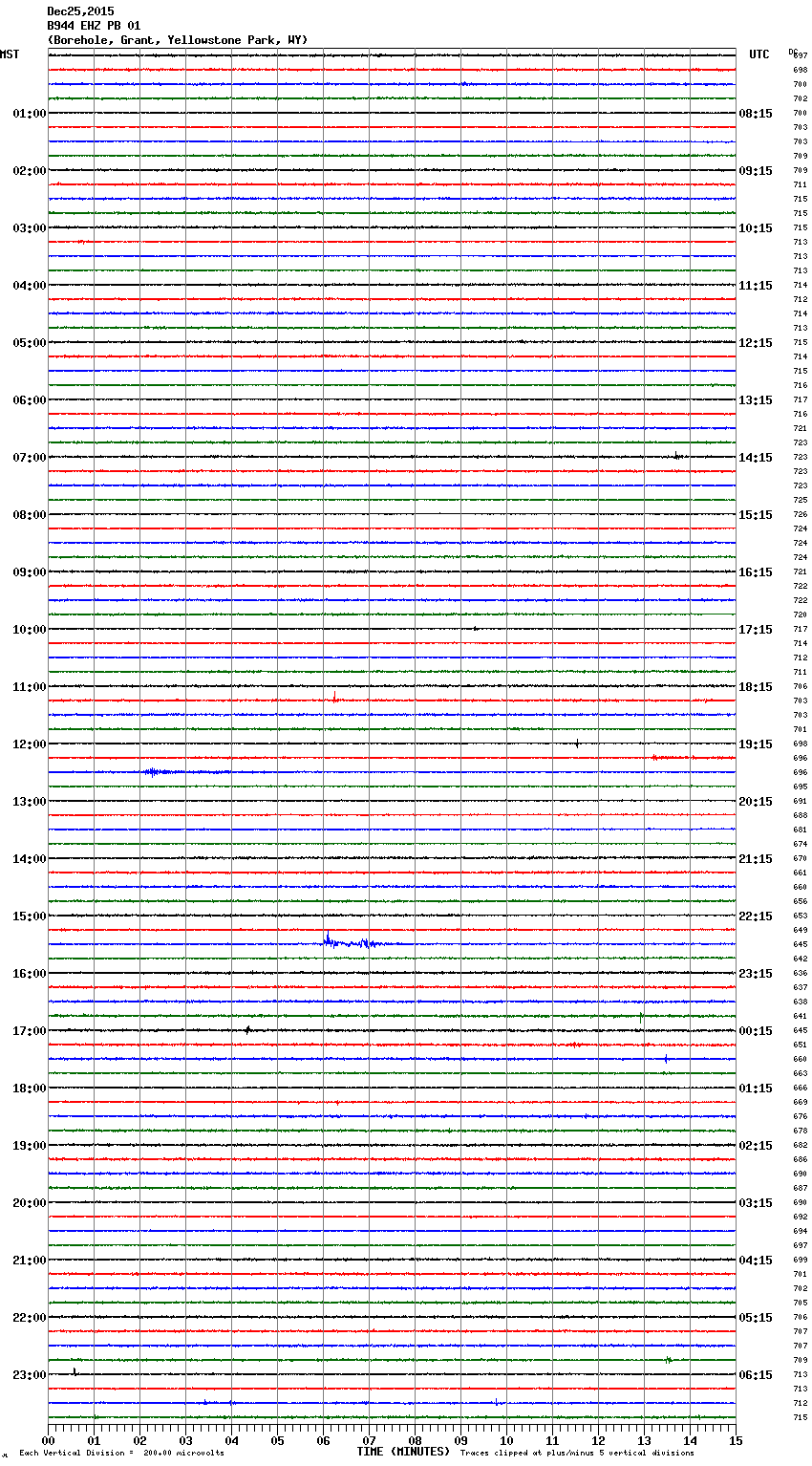Select the 08:00 MST hour label
812x1466 pixels.
point(30,515)
